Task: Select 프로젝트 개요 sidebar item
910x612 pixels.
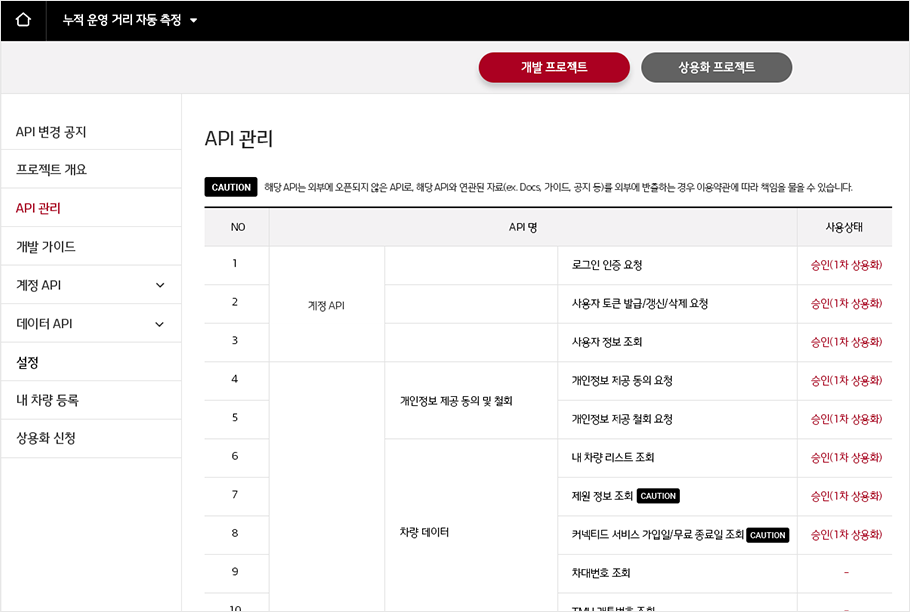Action: pyautogui.click(x=51, y=170)
